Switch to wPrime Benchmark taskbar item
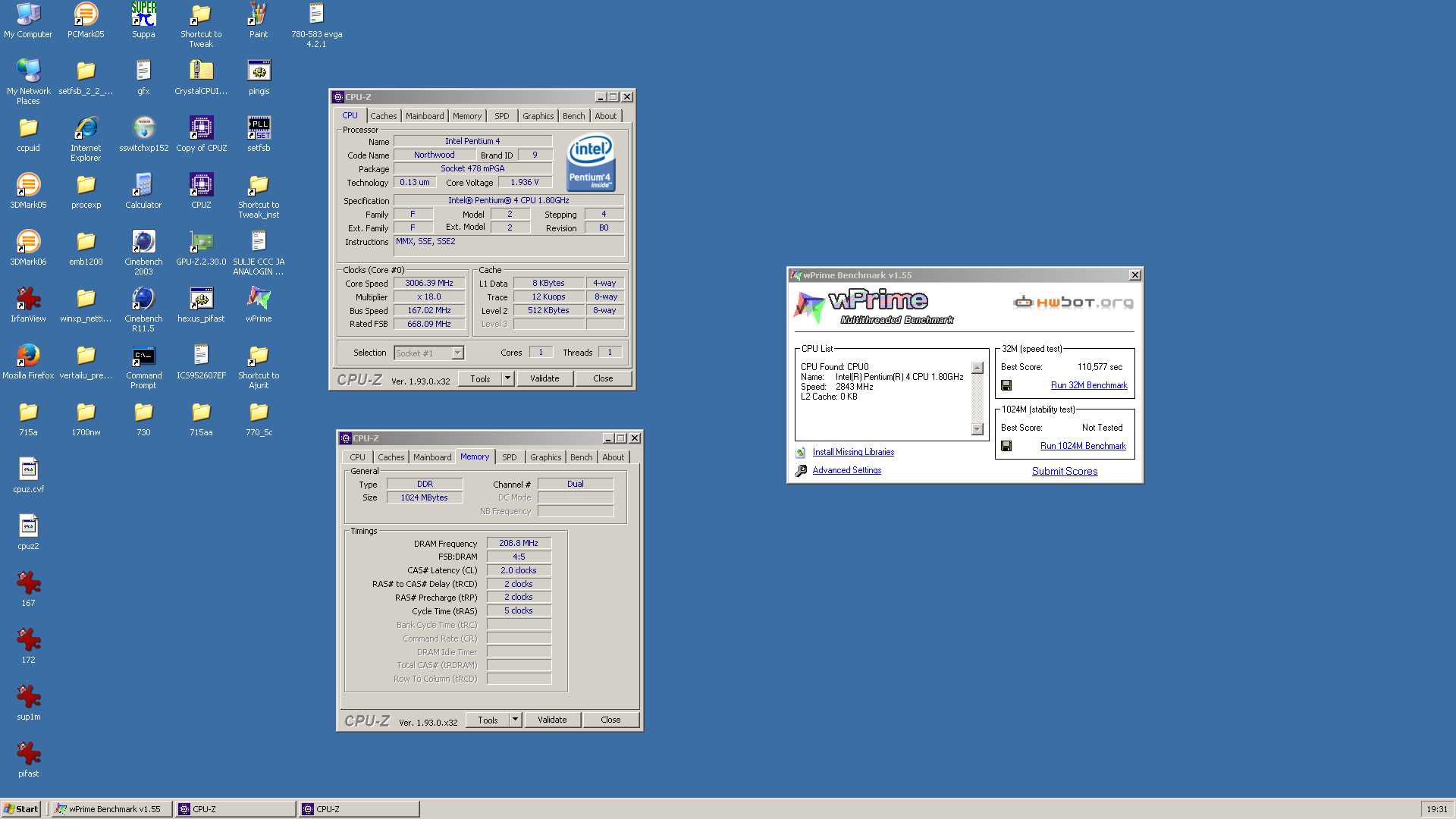This screenshot has height=819, width=1456. click(112, 809)
